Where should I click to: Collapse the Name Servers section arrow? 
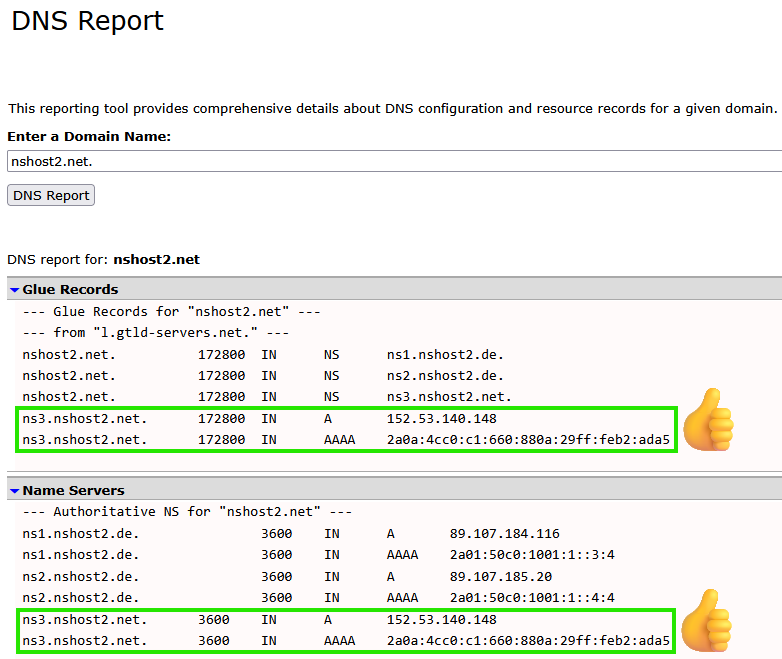[x=14, y=491]
